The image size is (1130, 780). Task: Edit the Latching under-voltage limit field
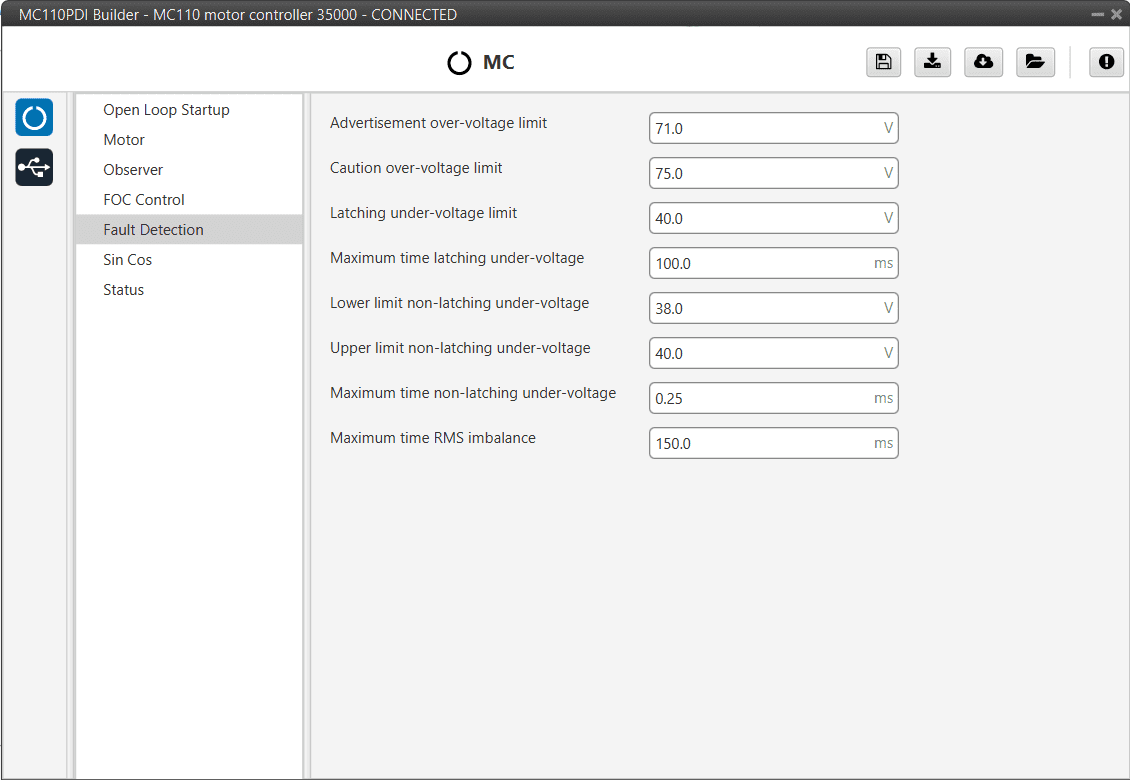point(773,218)
